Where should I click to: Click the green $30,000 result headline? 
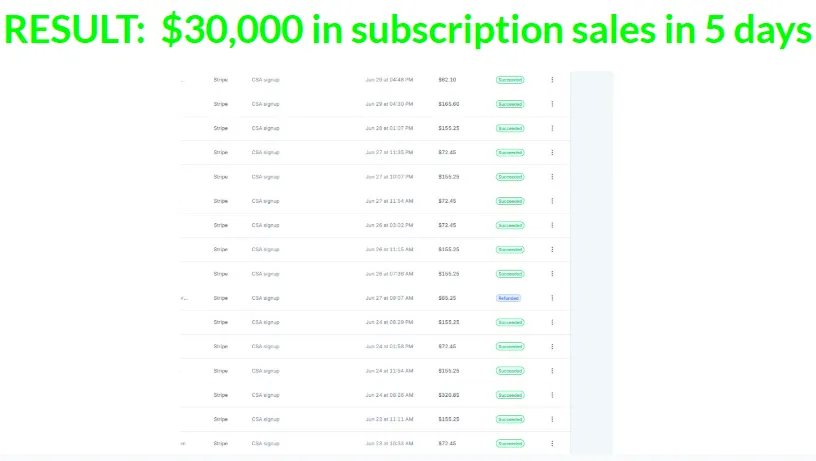click(407, 29)
